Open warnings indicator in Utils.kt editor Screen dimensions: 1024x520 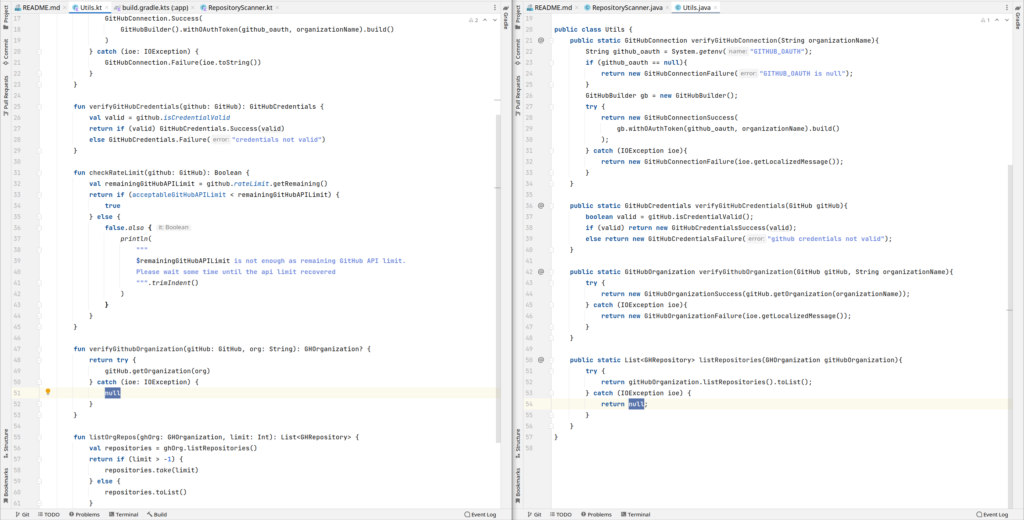[472, 19]
